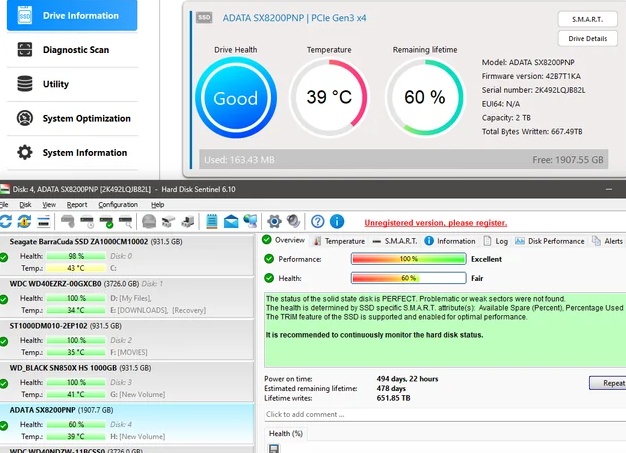This screenshot has width=626, height=453.
Task: Click the green check icon beside Performance
Action: tap(269, 259)
